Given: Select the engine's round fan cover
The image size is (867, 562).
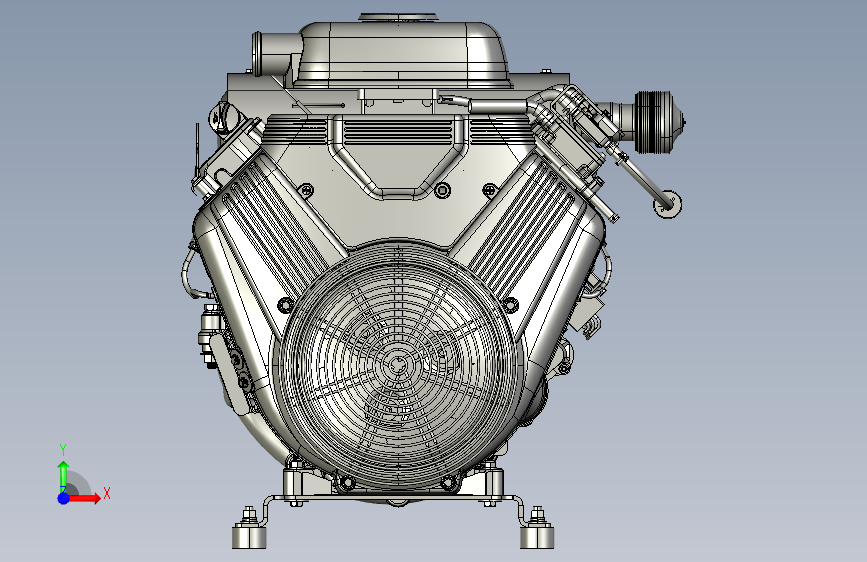Looking at the screenshot, I should (x=398, y=365).
